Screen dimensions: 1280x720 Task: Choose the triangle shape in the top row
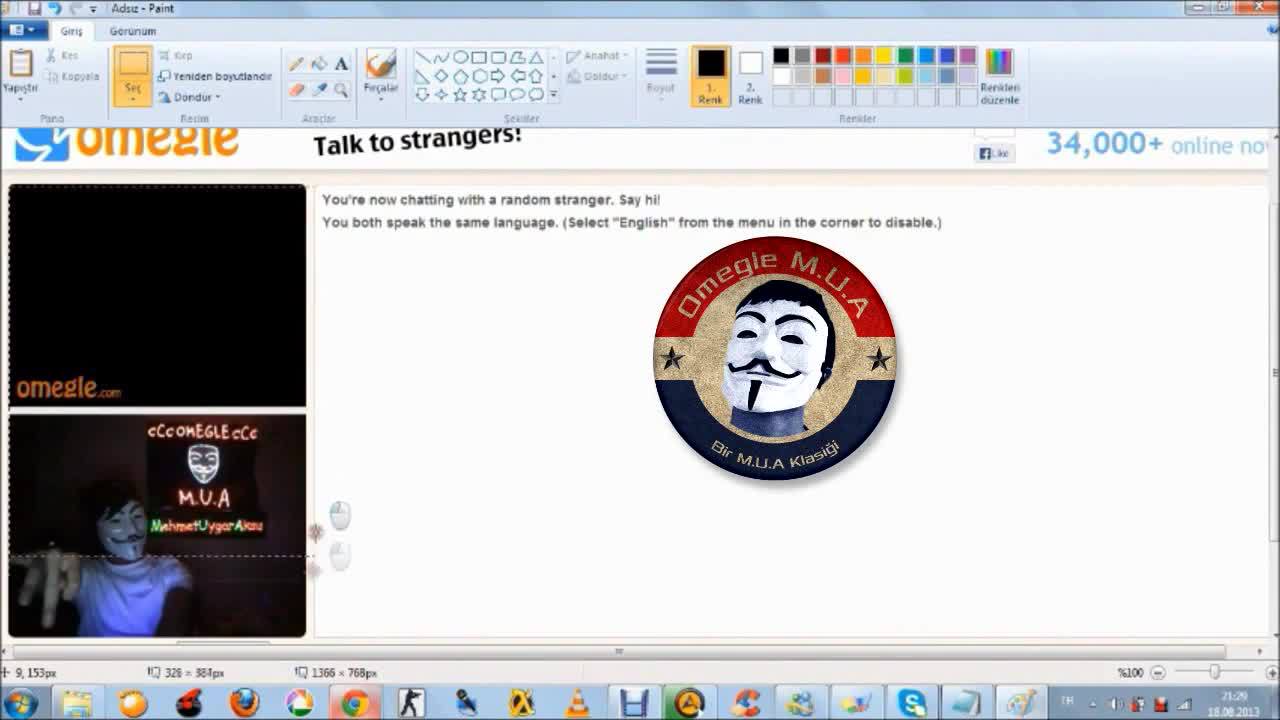pos(536,58)
